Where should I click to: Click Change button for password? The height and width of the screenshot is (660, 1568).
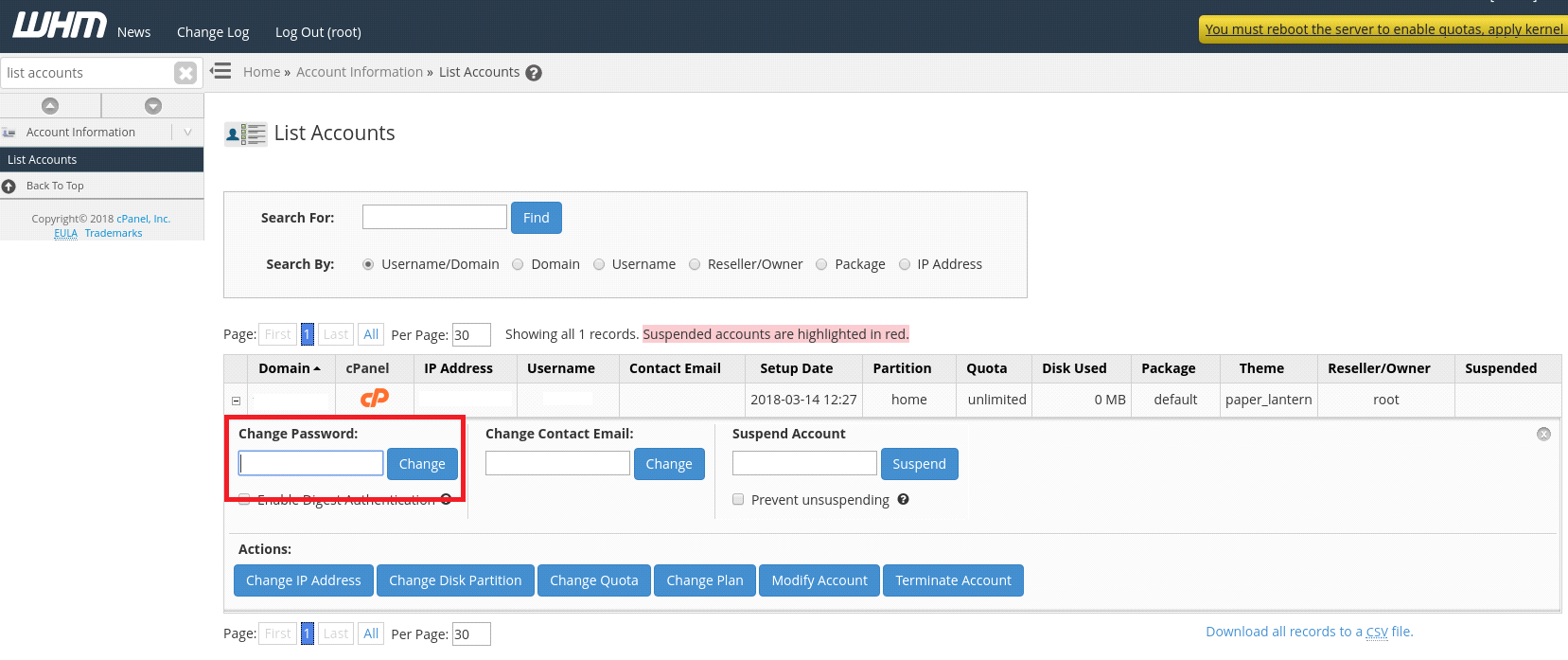coord(422,464)
